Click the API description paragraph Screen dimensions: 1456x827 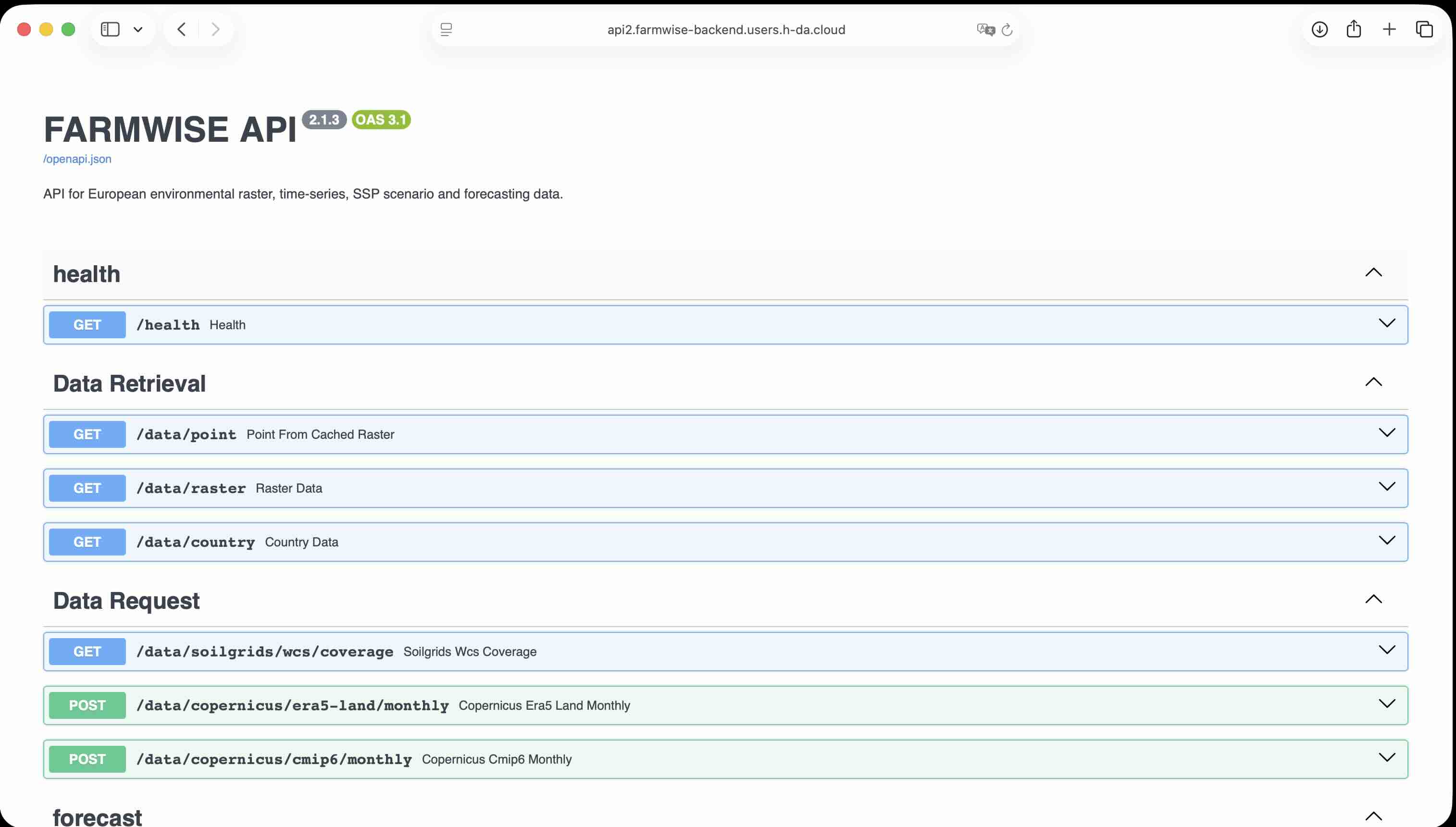pyautogui.click(x=303, y=194)
